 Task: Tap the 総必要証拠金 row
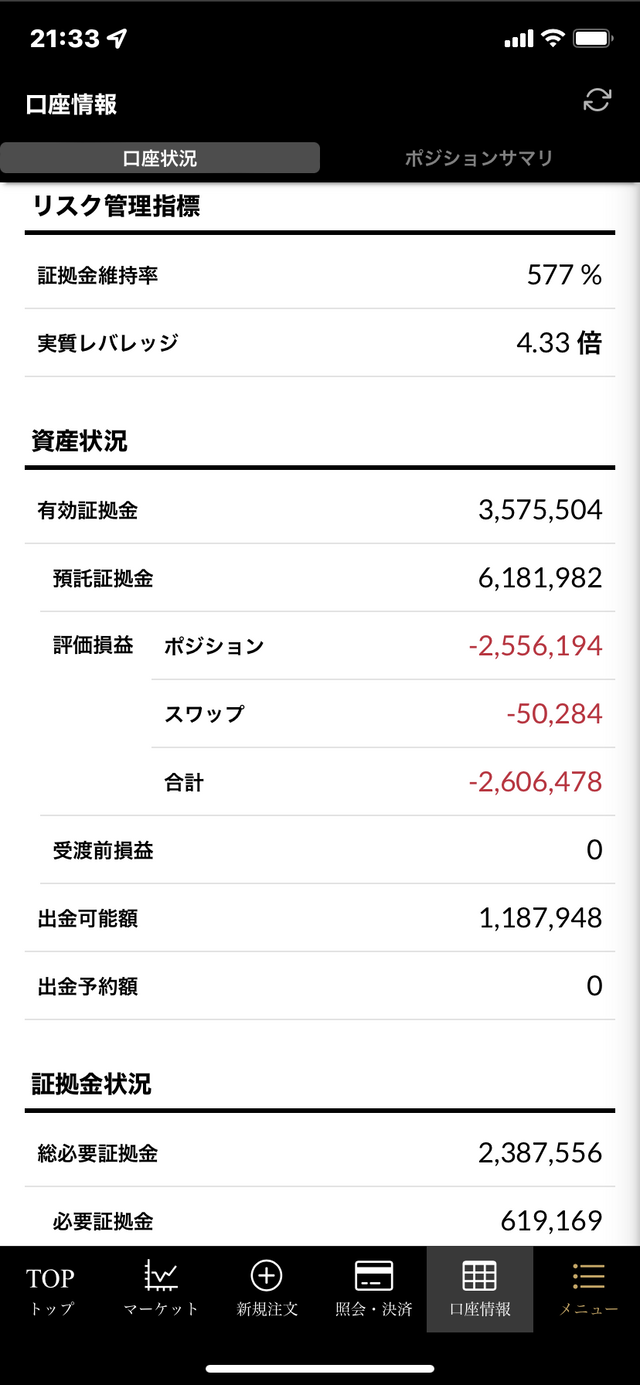[x=320, y=1153]
